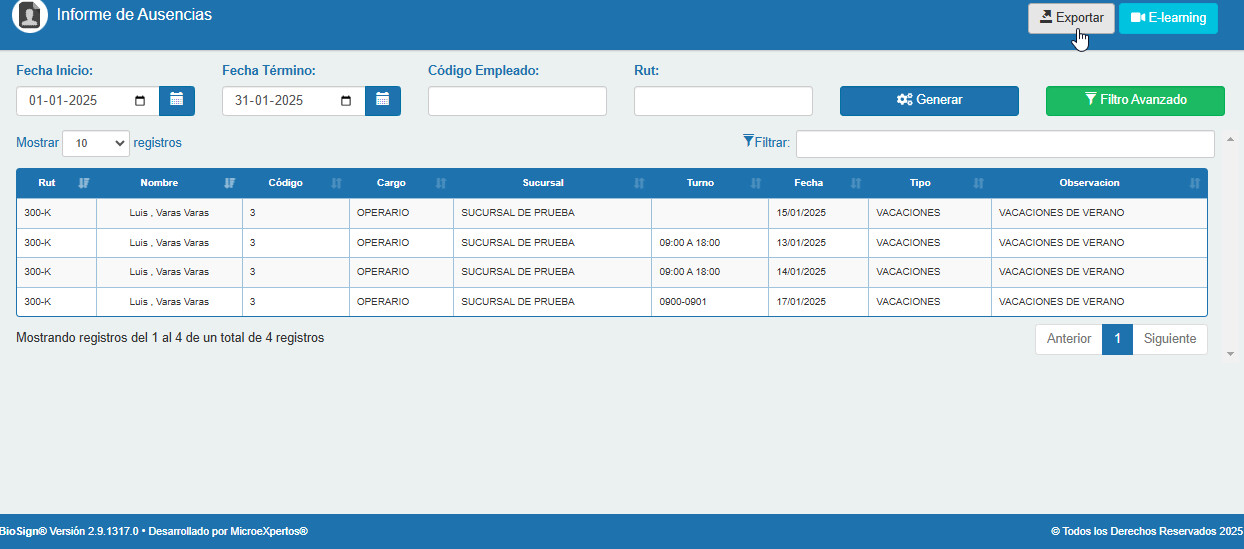Screen dimensions: 1244x549
Task: Sort table by Sucursal column
Action: coord(552,183)
